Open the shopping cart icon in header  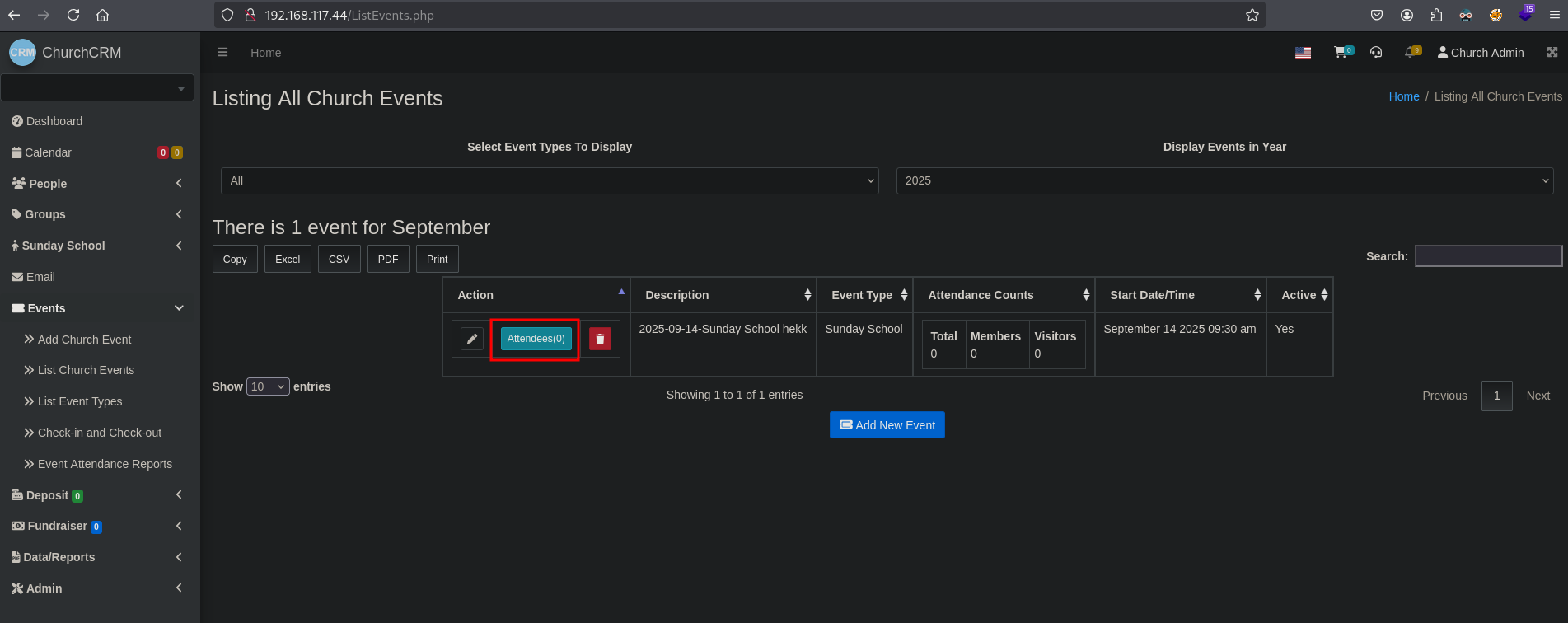tap(1341, 53)
